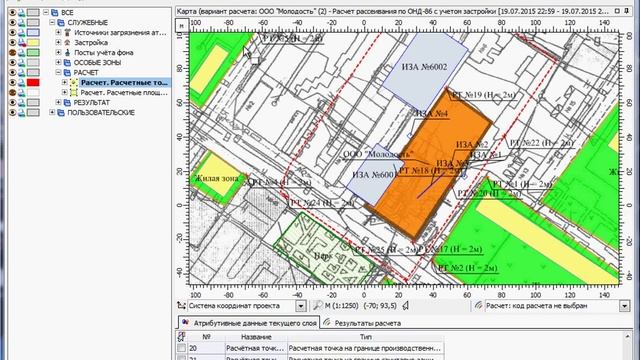The image size is (640, 360).
Task: Click print icon in ВСЕ row
Action: [22, 13]
